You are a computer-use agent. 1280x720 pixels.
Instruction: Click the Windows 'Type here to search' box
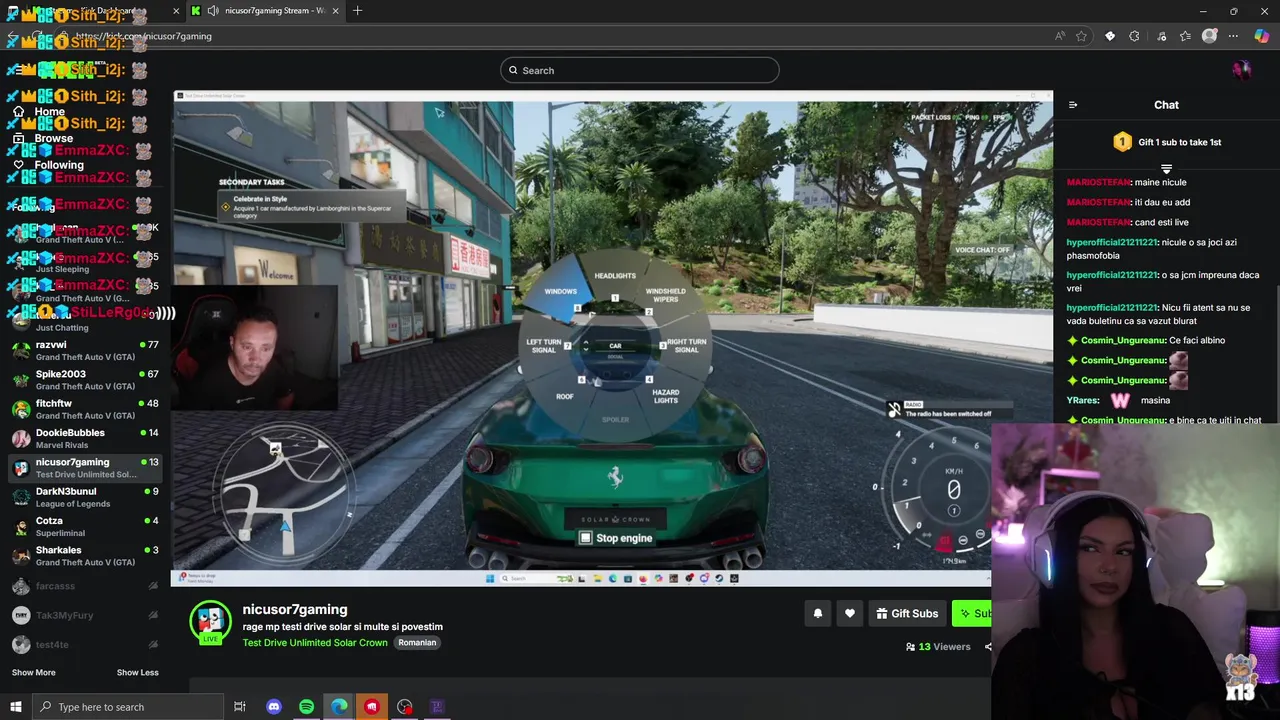point(126,707)
